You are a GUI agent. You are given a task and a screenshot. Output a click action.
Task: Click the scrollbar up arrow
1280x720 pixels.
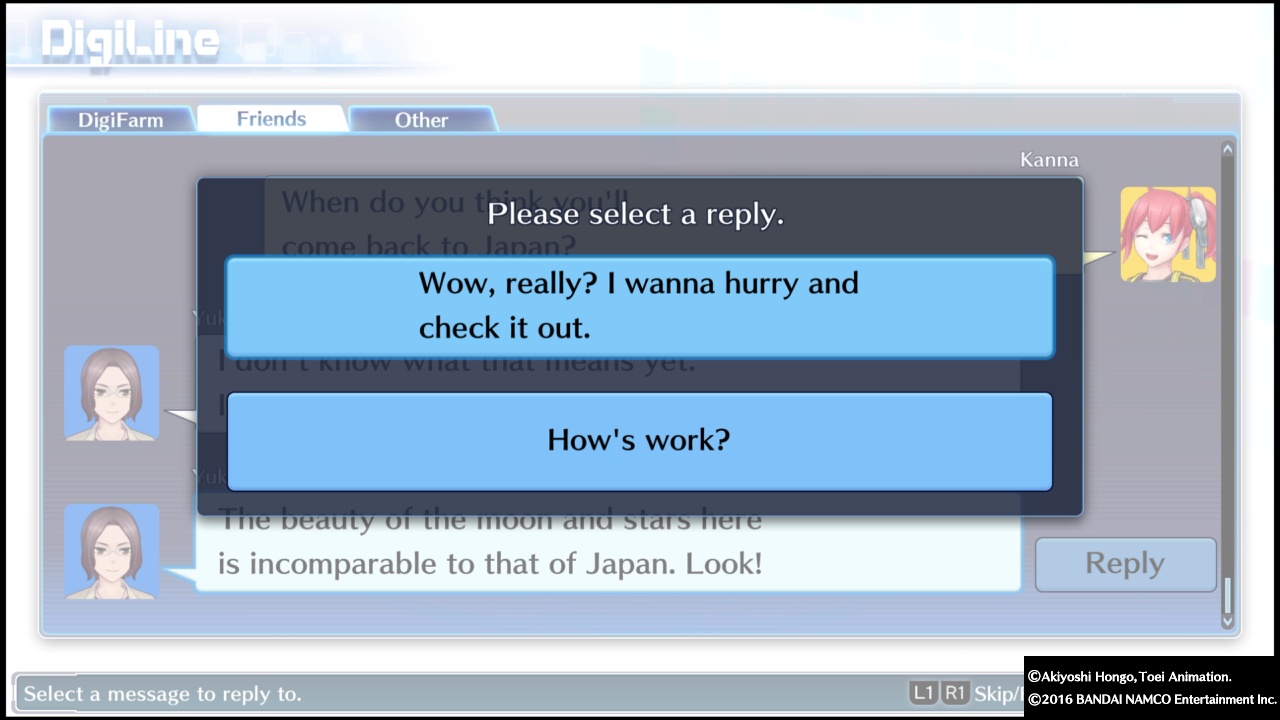(1228, 149)
